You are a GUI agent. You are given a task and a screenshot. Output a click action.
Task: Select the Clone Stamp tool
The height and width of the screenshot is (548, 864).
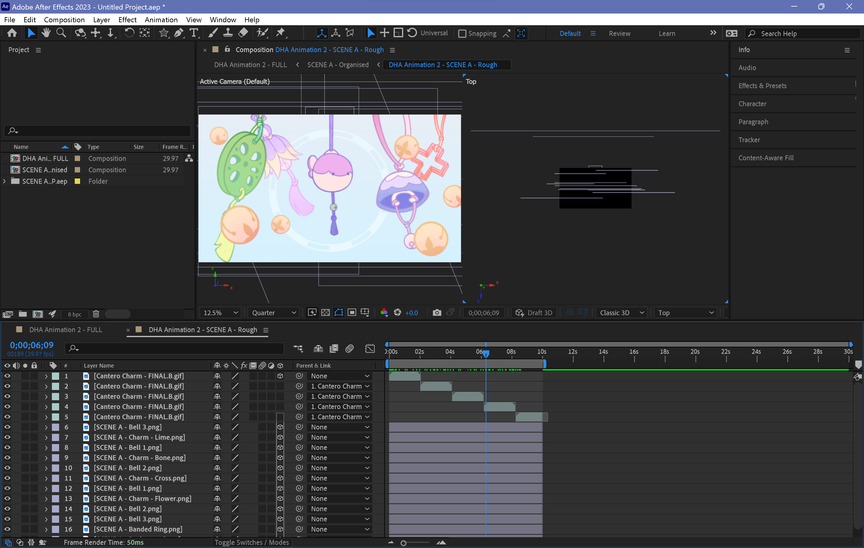(x=228, y=33)
